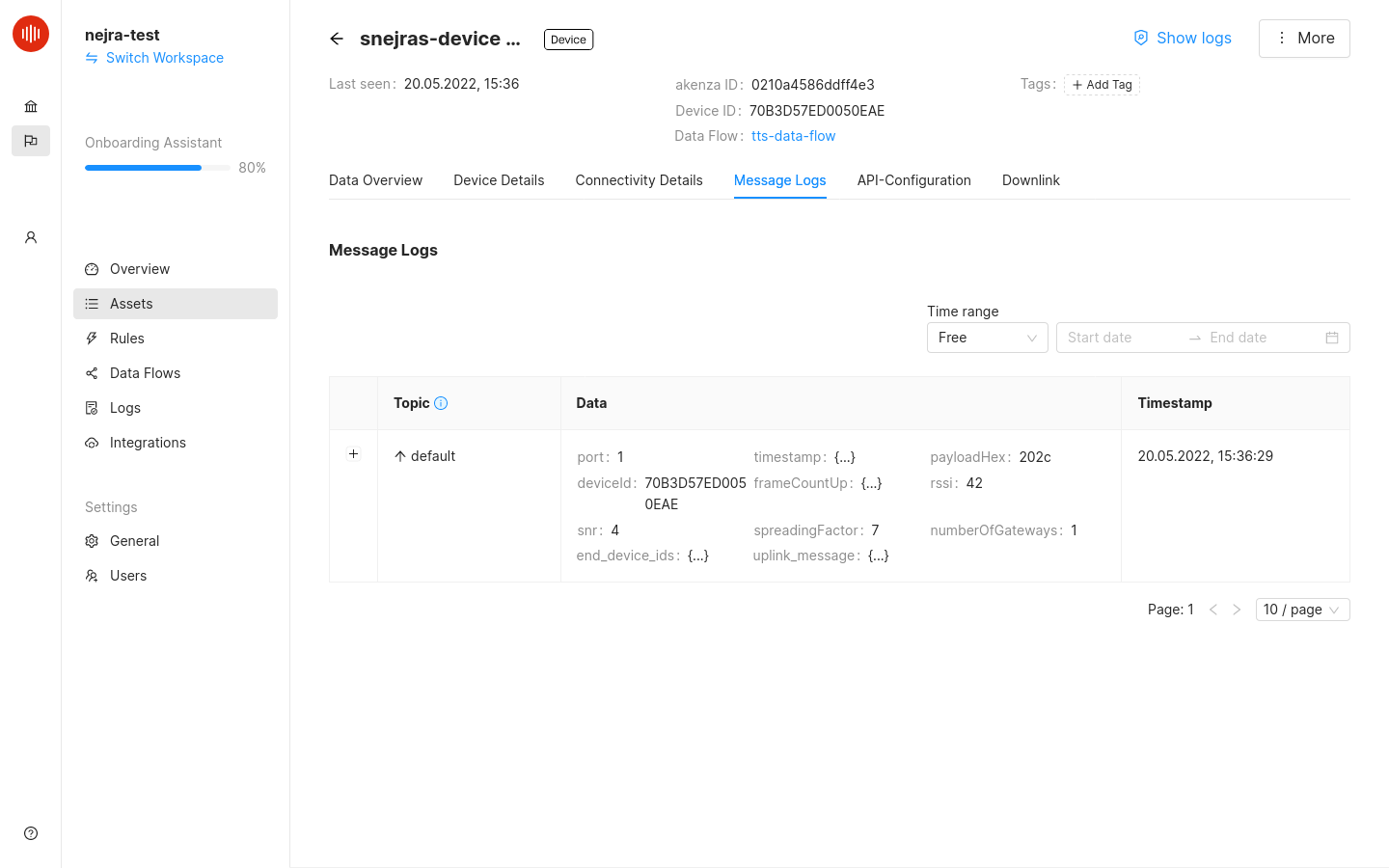Image resolution: width=1389 pixels, height=868 pixels.
Task: Click the calendar icon in date range
Action: pos(1332,338)
